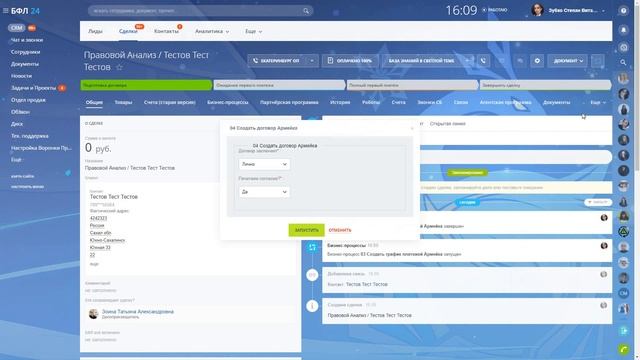Click the phone call icon button in deal toolbar
Screen dimensions: 640x360
click(483, 61)
